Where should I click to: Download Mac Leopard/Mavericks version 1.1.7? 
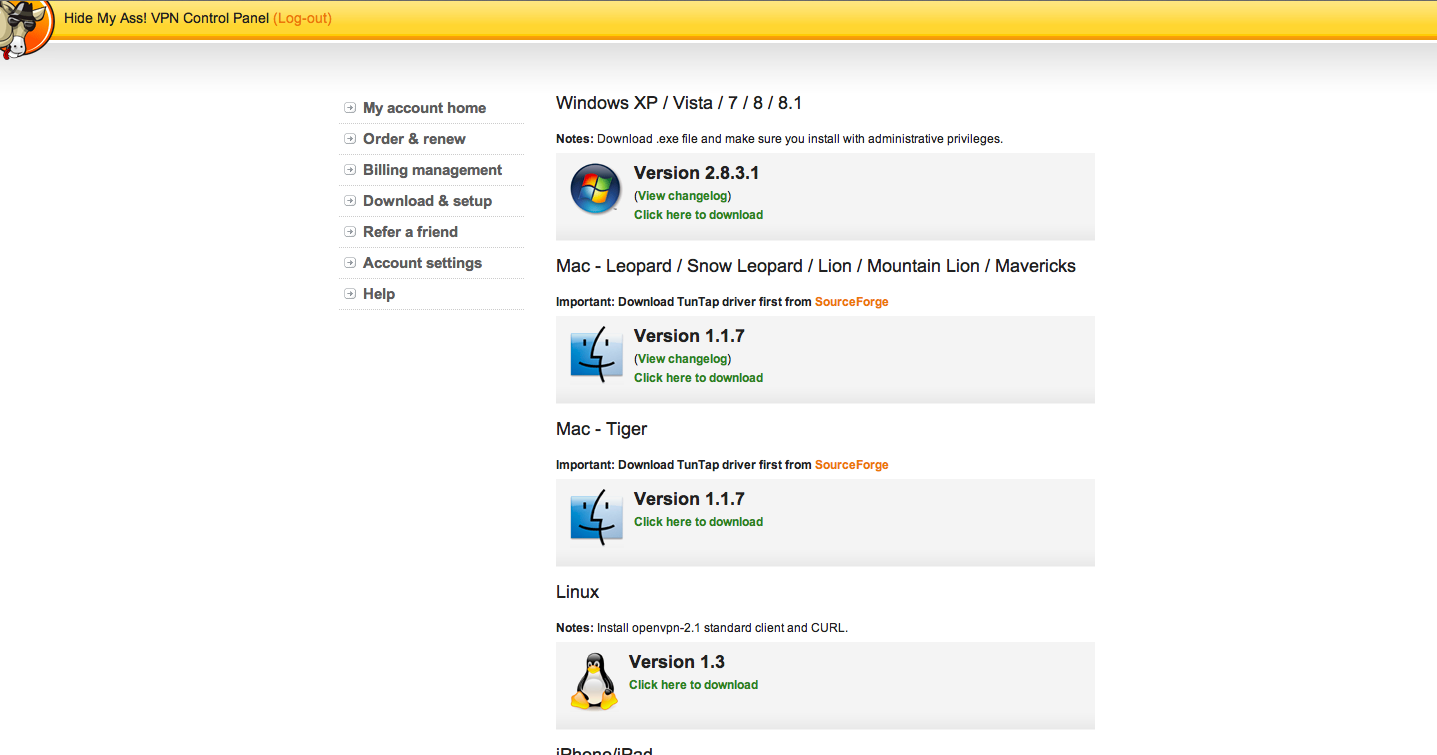point(698,378)
